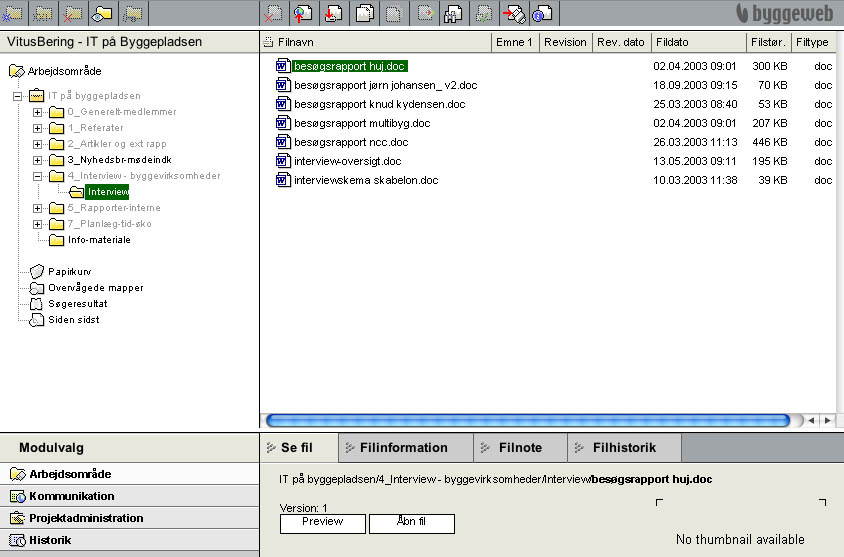Click the file information icon in toolbar
Image resolution: width=844 pixels, height=557 pixels.
click(x=541, y=14)
